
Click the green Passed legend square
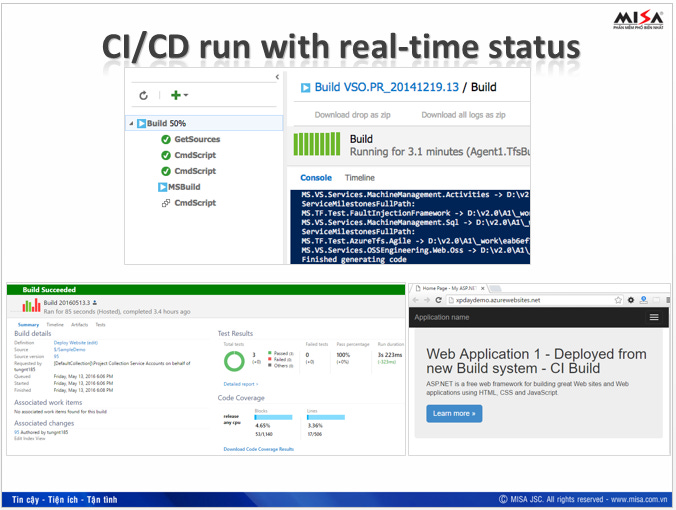(x=270, y=353)
